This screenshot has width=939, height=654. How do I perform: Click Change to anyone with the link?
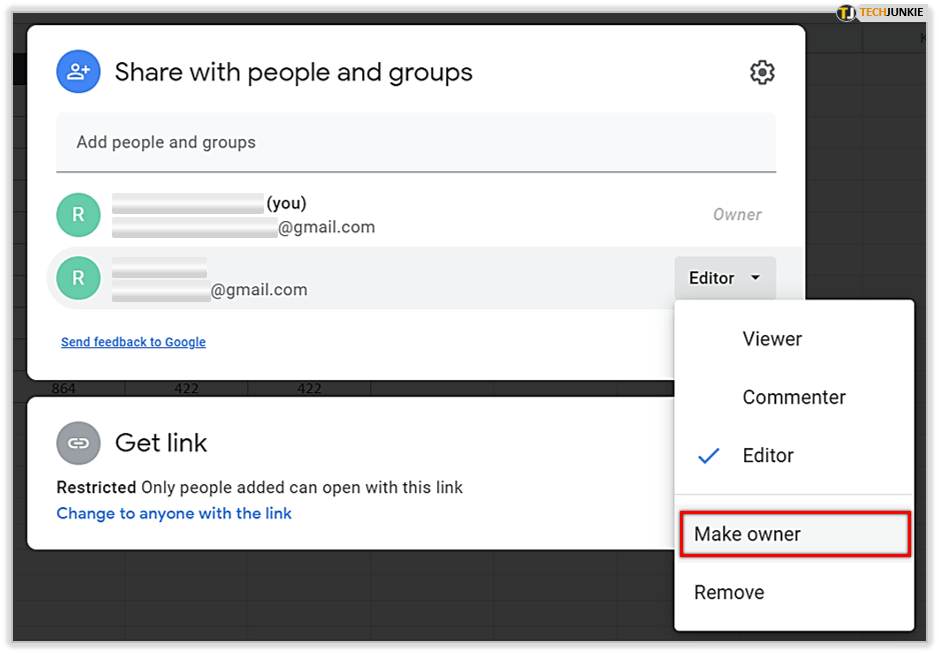pyautogui.click(x=174, y=513)
